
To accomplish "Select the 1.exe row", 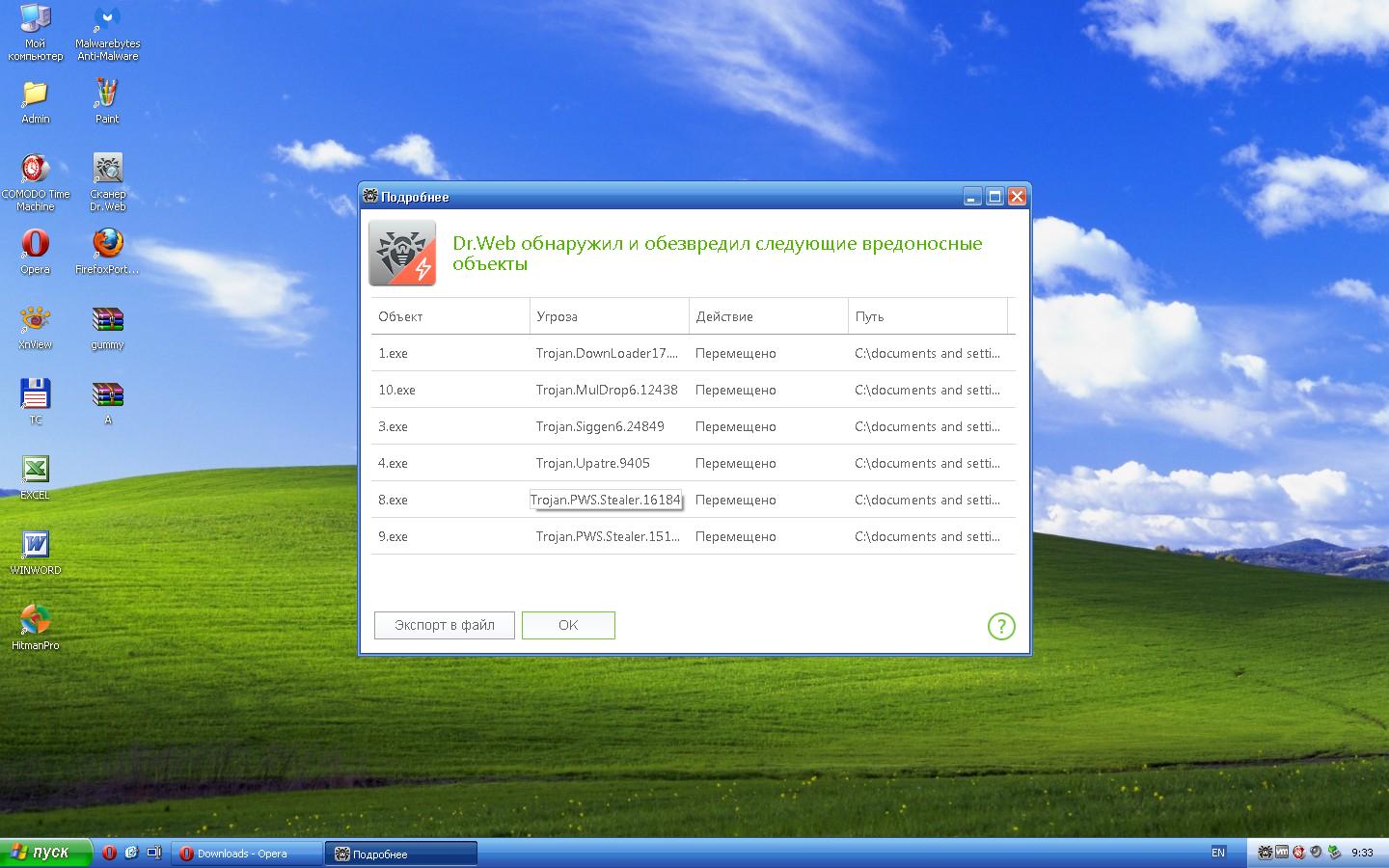I will pos(693,353).
